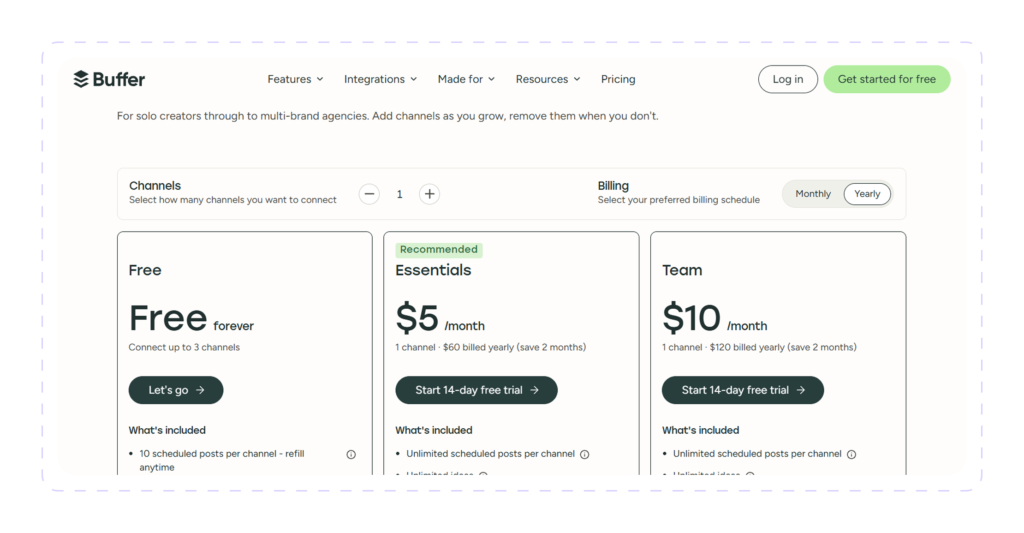Viewport: 1024px width, 533px height.
Task: Open the Integrations dropdown menu
Action: (x=380, y=79)
